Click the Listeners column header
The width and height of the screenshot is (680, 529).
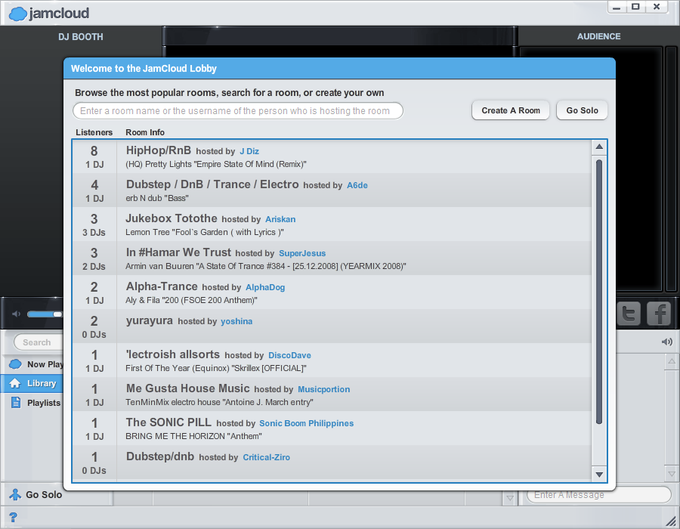click(94, 132)
